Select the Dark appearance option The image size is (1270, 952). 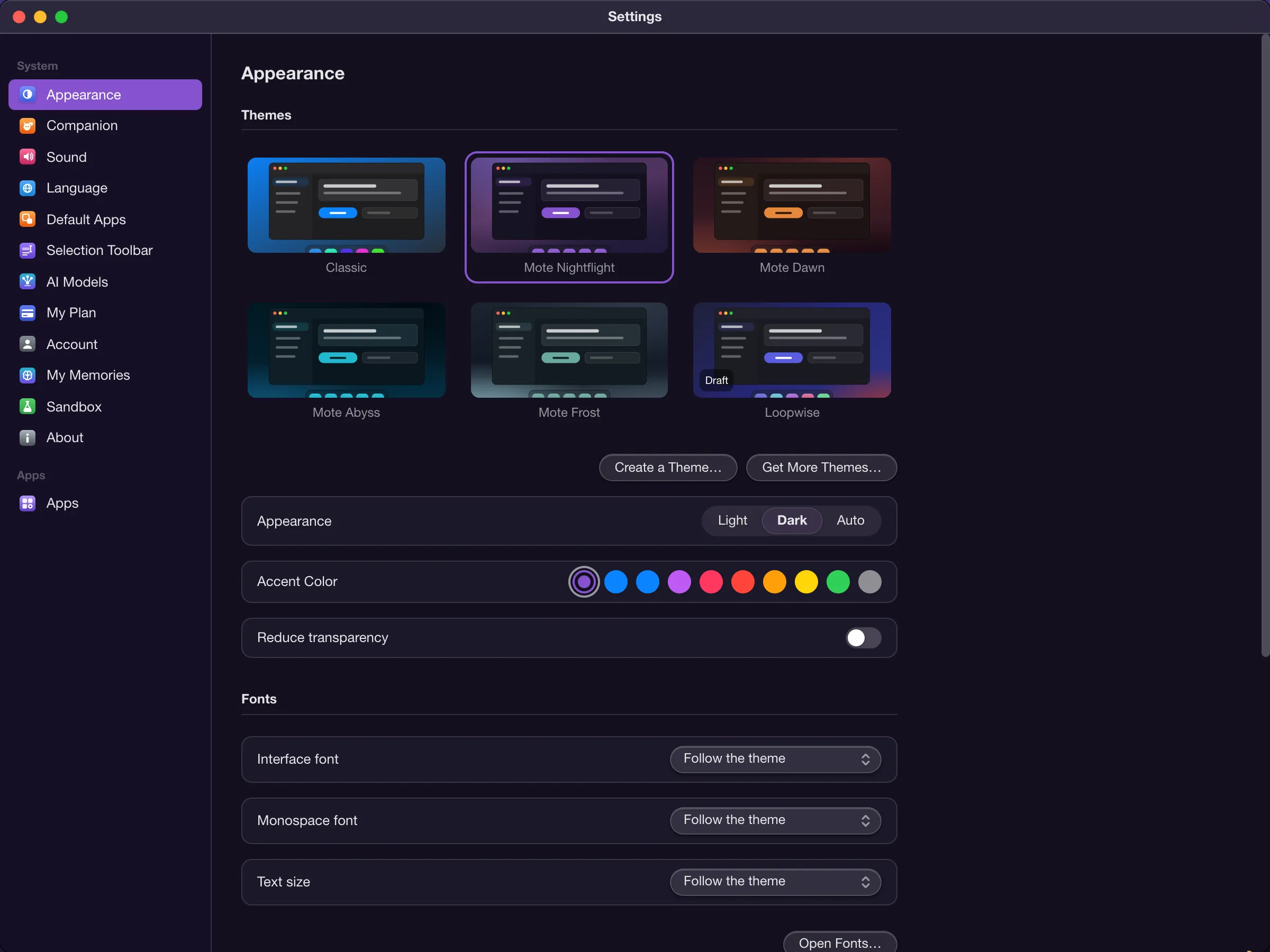[792, 520]
